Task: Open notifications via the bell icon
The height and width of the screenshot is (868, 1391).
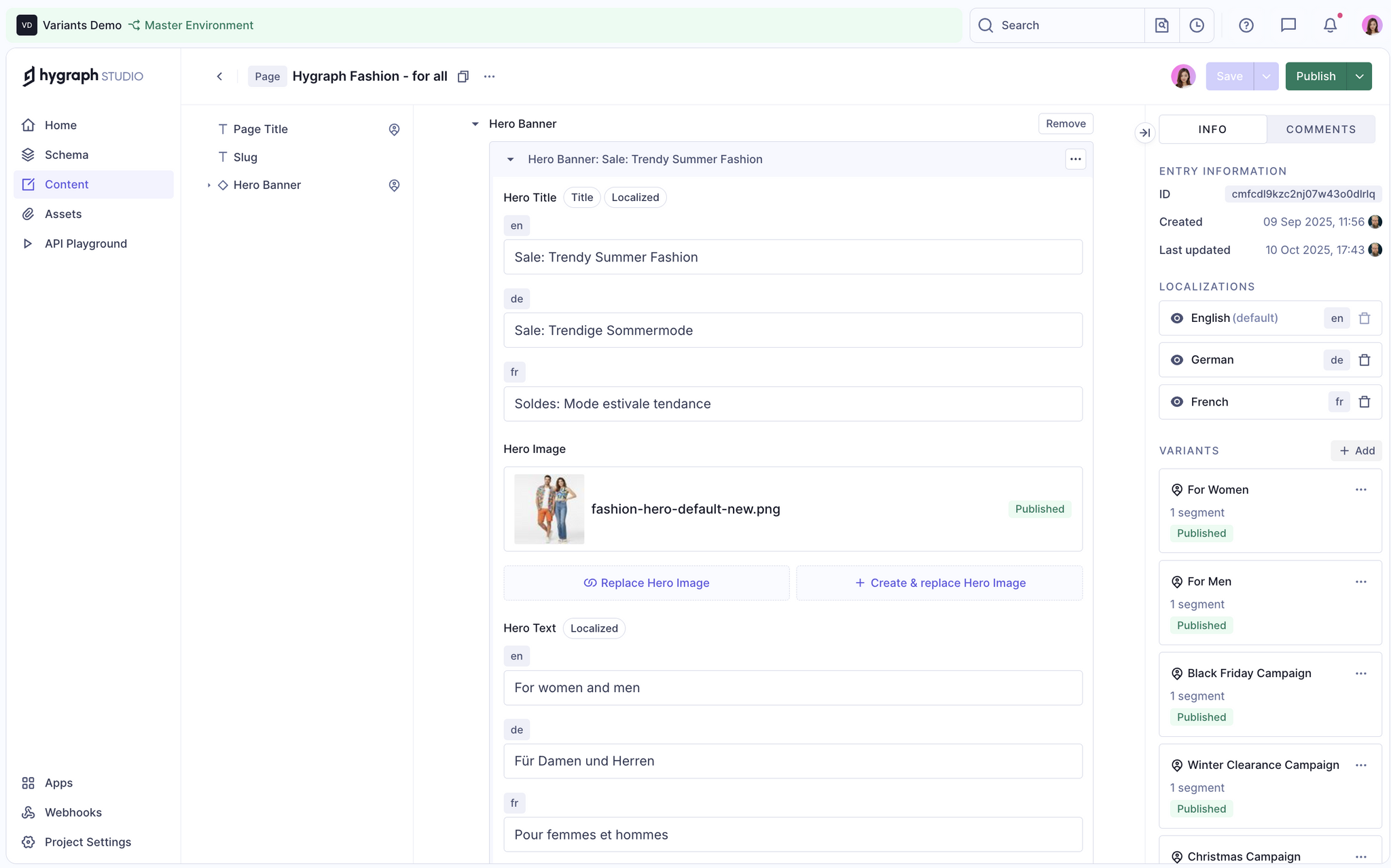Action: pos(1330,25)
